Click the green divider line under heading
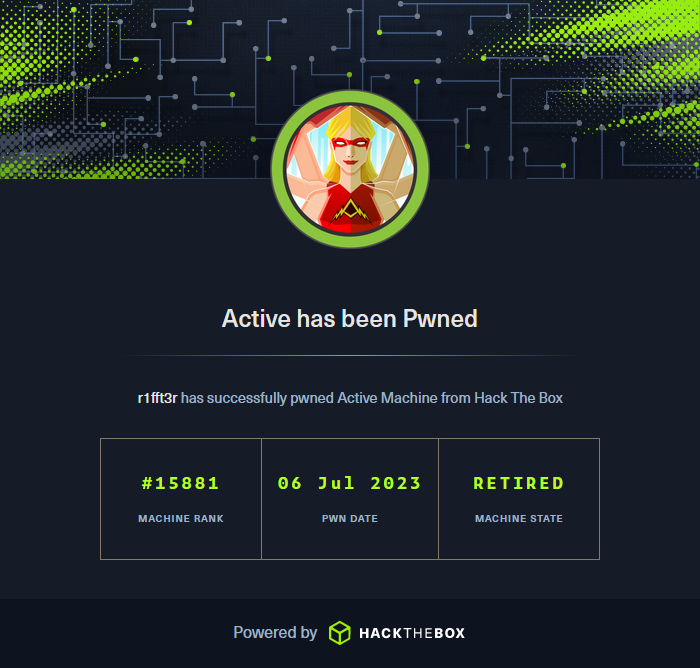 (x=350, y=355)
